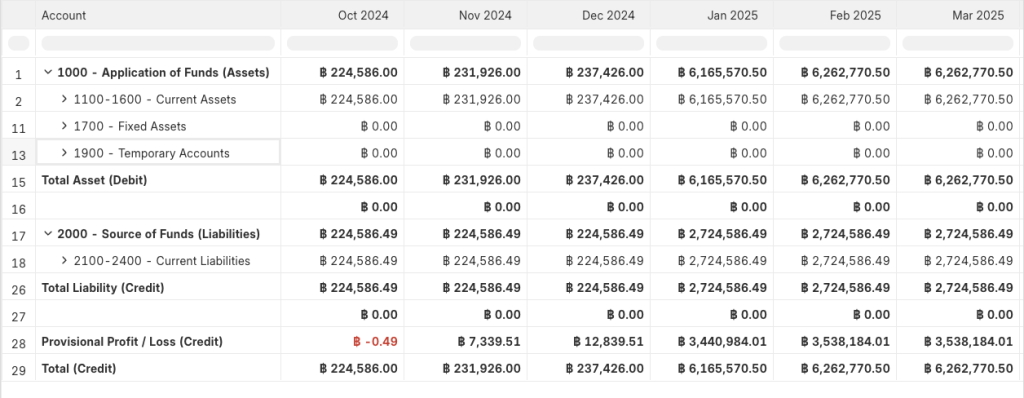
Task: Click the Mar 2025 column filter field
Action: coord(958,43)
